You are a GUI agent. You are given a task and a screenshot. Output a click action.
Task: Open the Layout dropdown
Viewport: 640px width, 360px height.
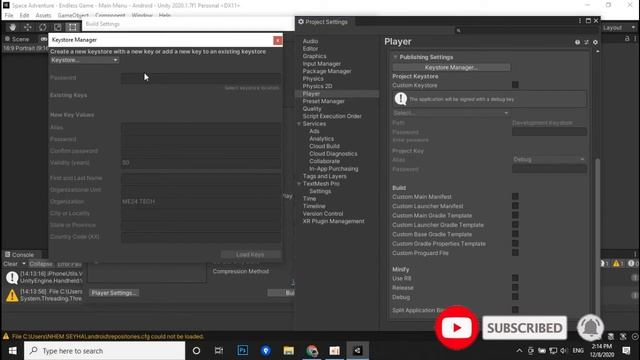pos(619,28)
